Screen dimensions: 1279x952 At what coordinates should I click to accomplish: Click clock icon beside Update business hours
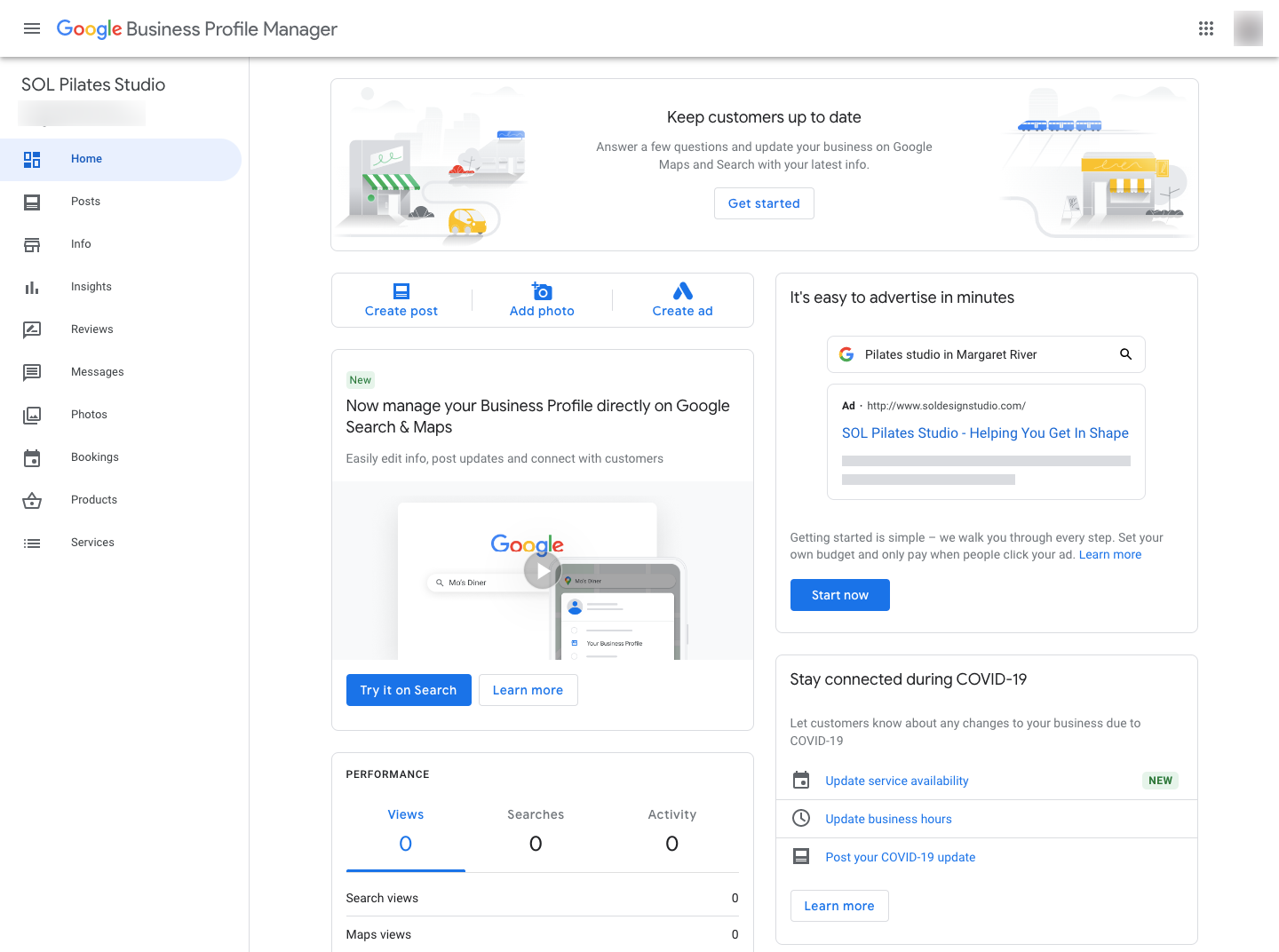[x=801, y=819]
